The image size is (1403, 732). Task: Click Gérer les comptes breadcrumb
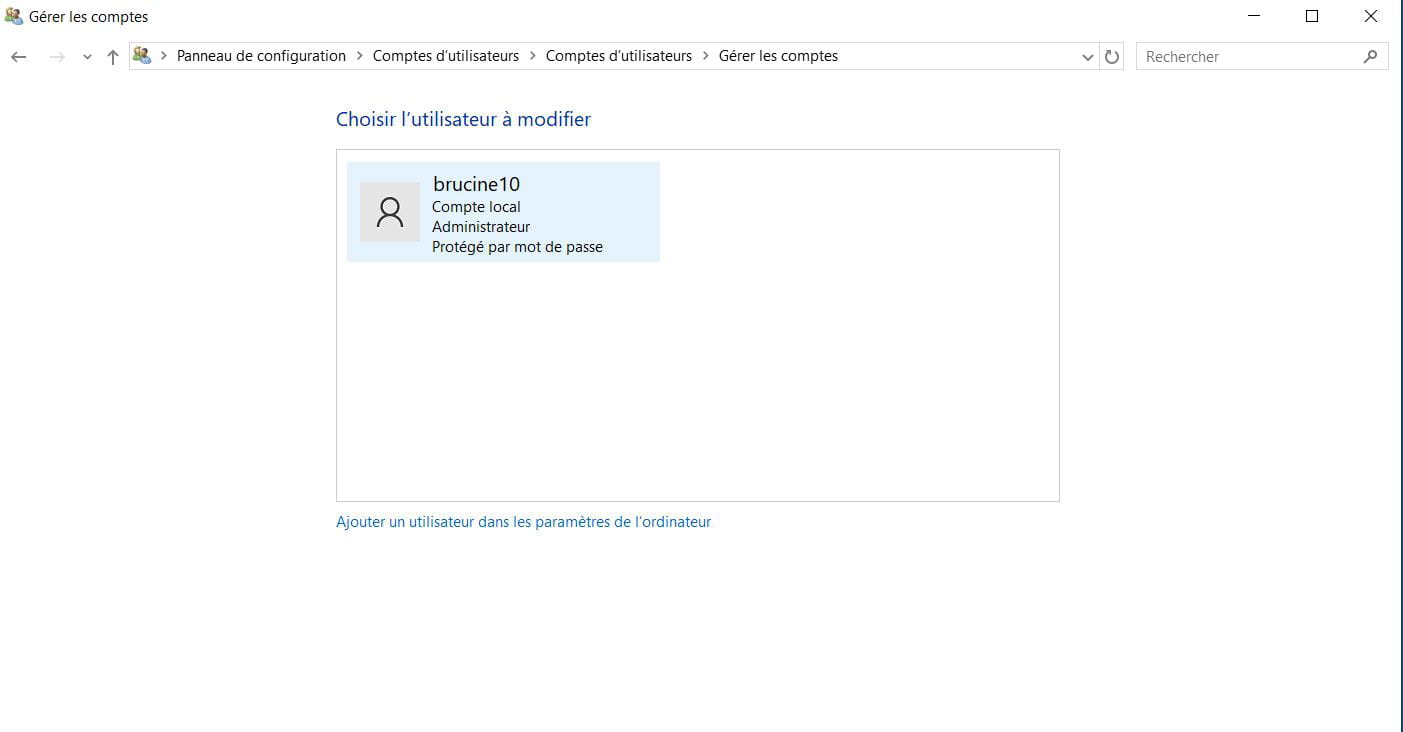click(x=778, y=56)
